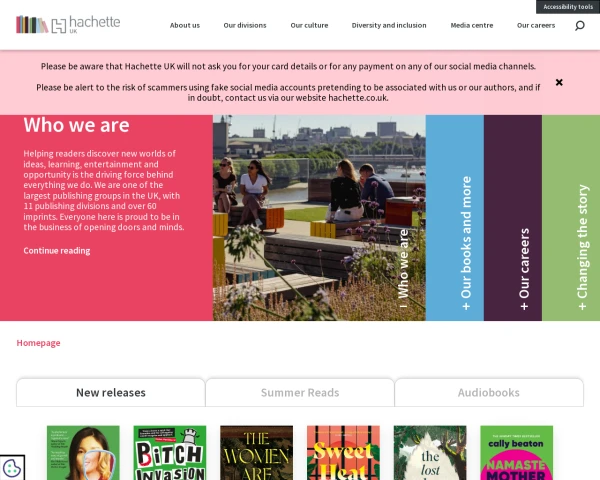Open Accessibility tools
Image resolution: width=600 pixels, height=480 pixels.
568,7
